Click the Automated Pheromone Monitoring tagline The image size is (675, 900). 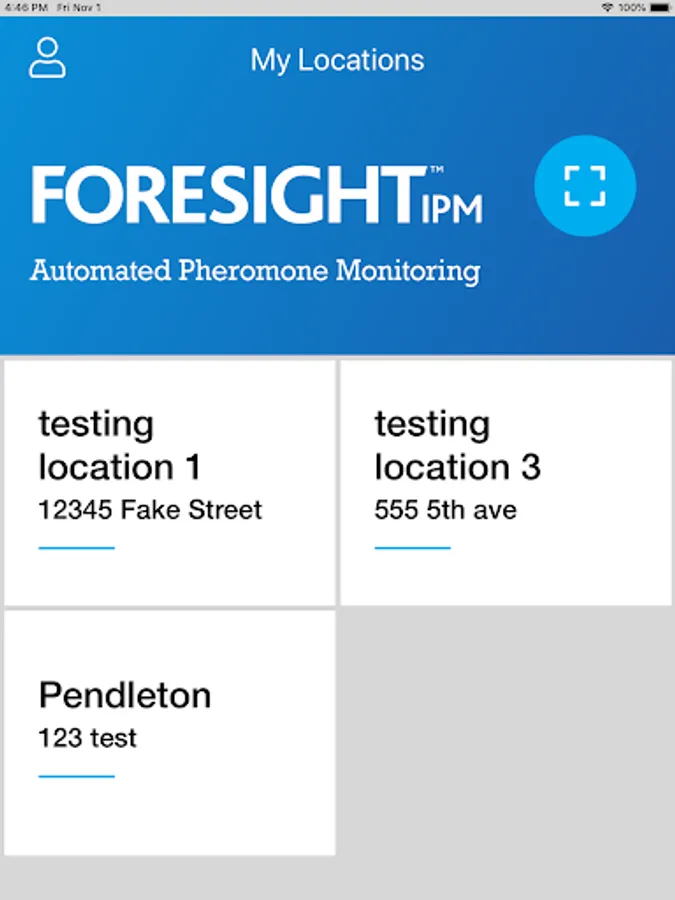click(255, 271)
